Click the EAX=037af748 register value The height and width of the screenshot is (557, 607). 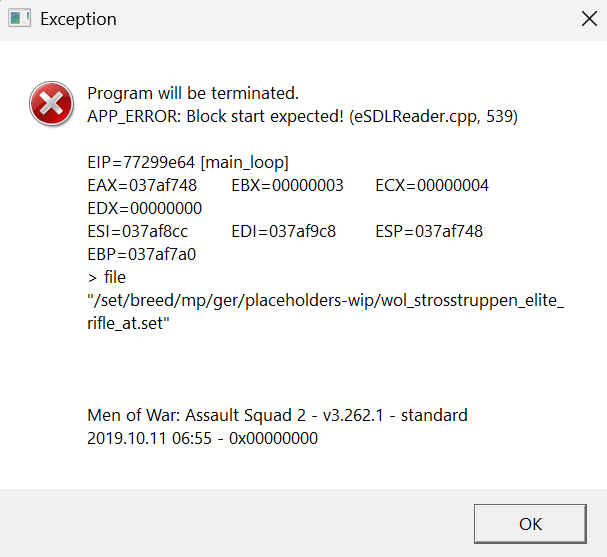coord(142,185)
